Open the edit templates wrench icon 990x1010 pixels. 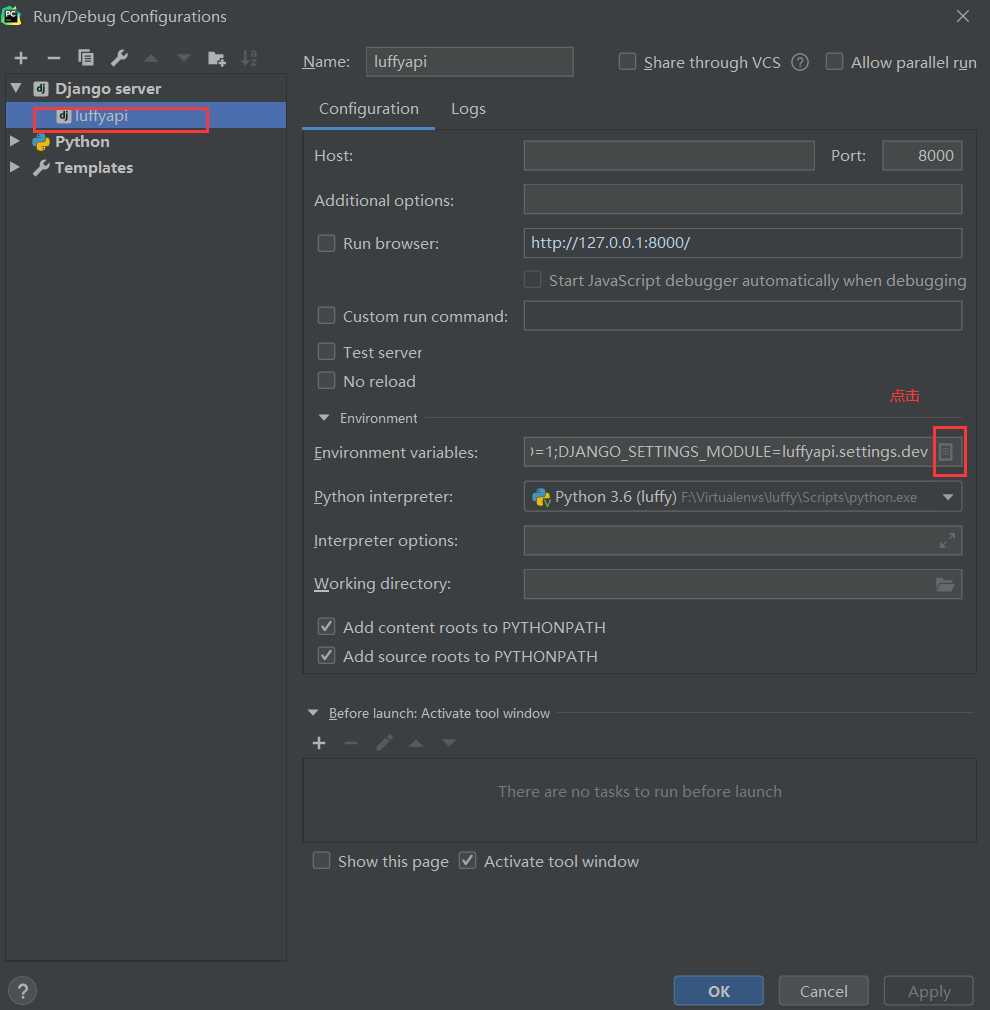[x=119, y=58]
